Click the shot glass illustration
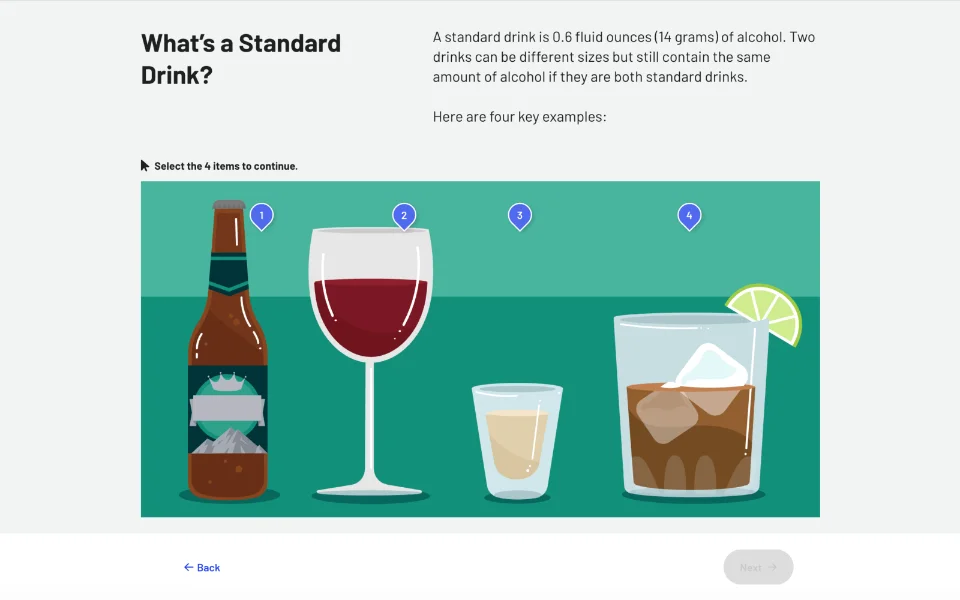Image resolution: width=960 pixels, height=600 pixels. coord(517,442)
